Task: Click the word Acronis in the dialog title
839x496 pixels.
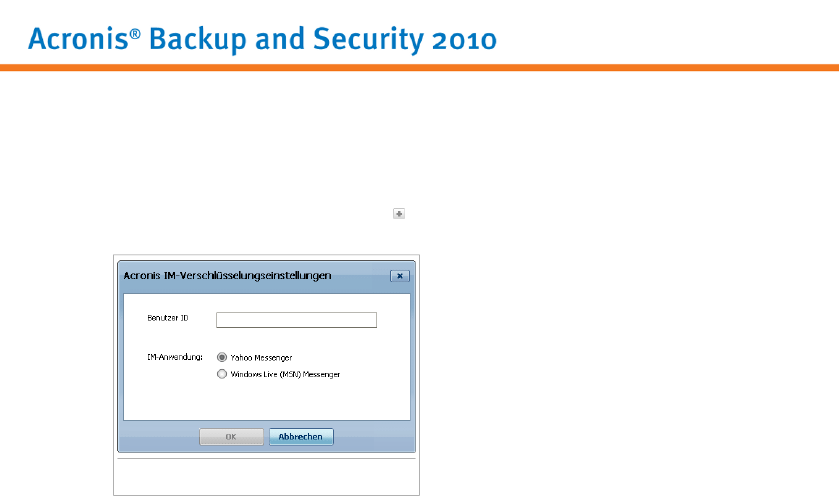Action: click(141, 274)
